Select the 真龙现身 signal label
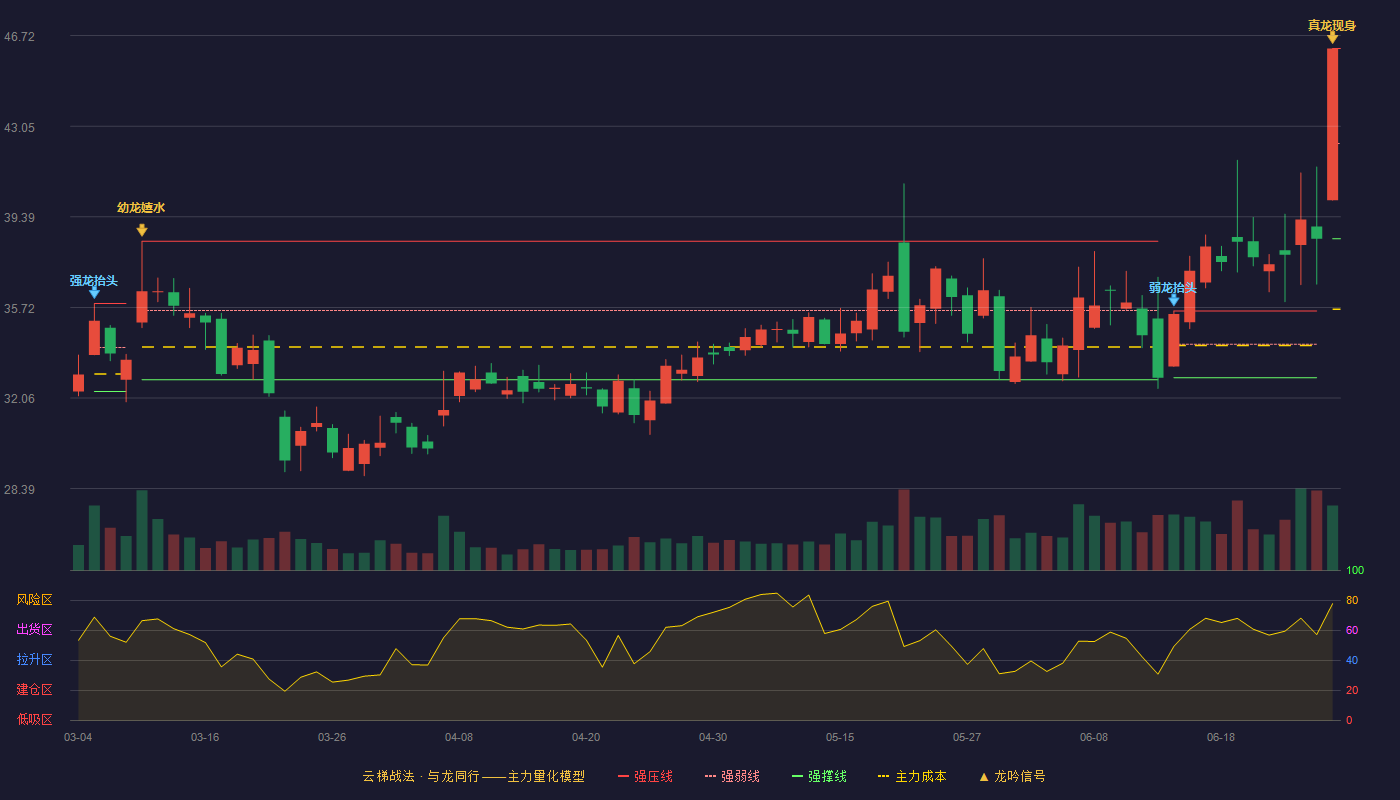The height and width of the screenshot is (800, 1400). pyautogui.click(x=1332, y=26)
